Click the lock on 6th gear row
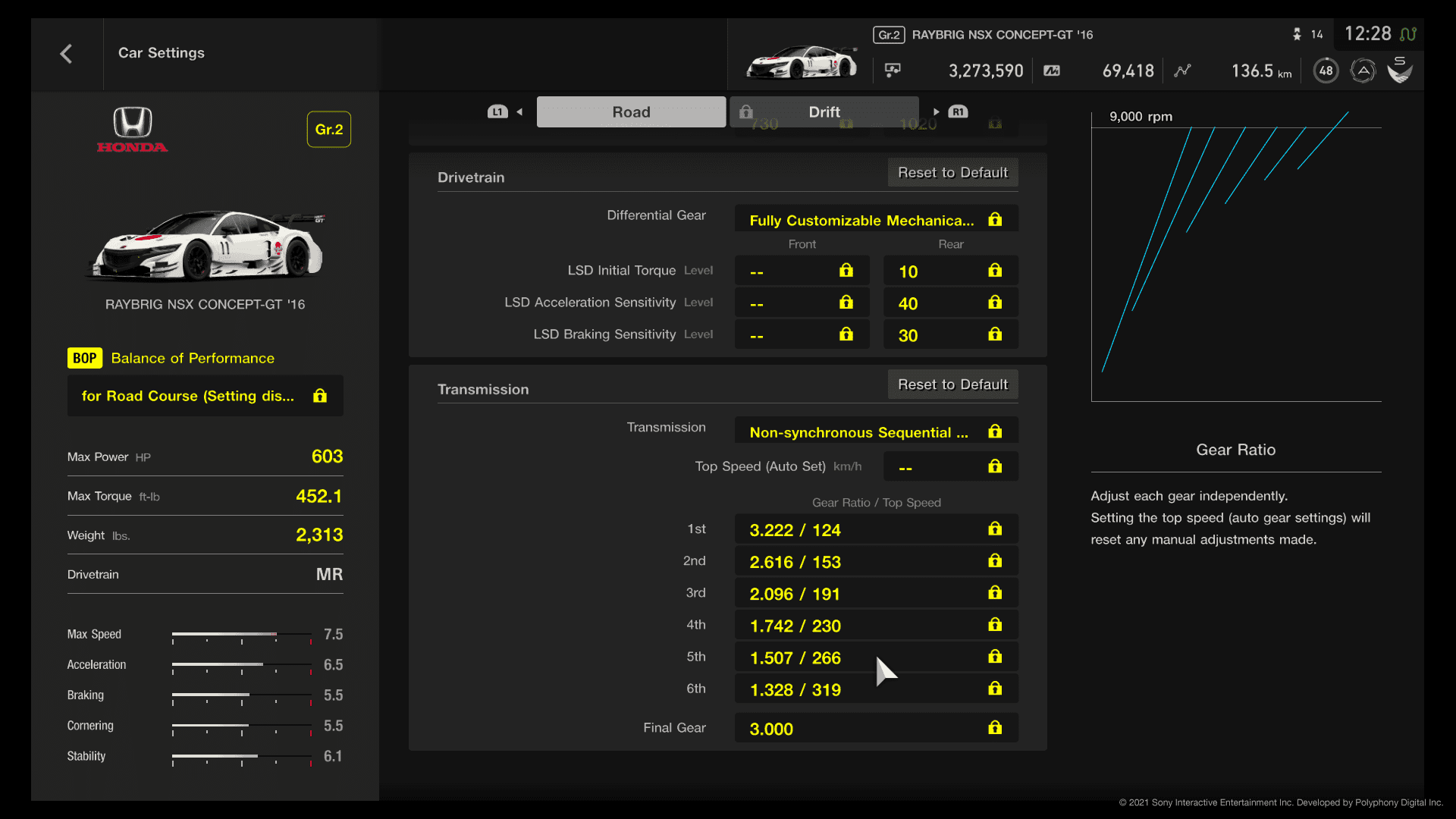 tap(995, 689)
